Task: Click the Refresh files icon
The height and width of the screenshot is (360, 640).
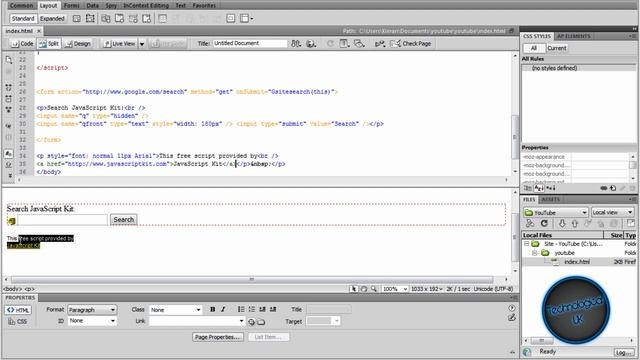Action: (x=544, y=223)
